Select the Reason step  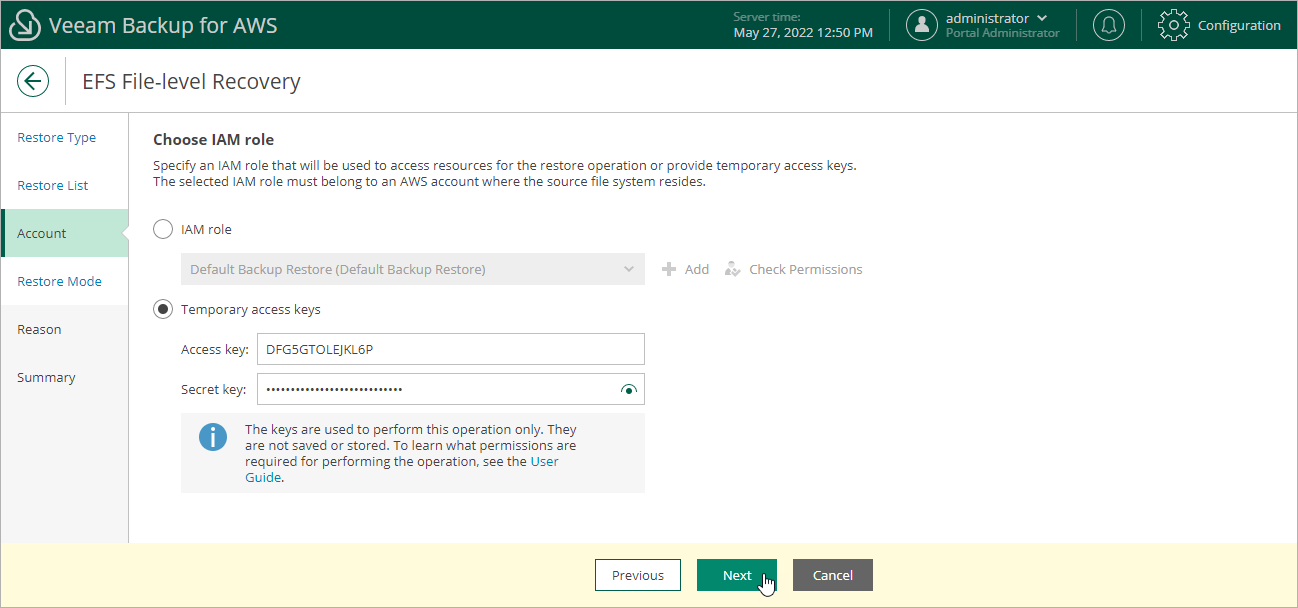(39, 329)
